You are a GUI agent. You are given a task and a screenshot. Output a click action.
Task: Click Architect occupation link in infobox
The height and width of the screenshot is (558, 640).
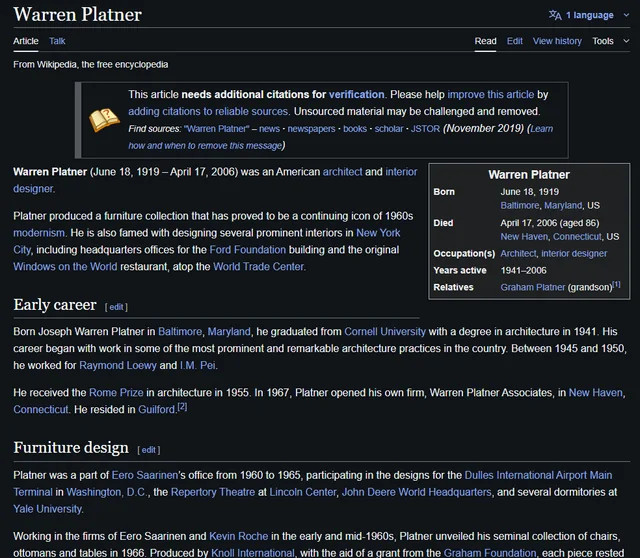click(518, 253)
